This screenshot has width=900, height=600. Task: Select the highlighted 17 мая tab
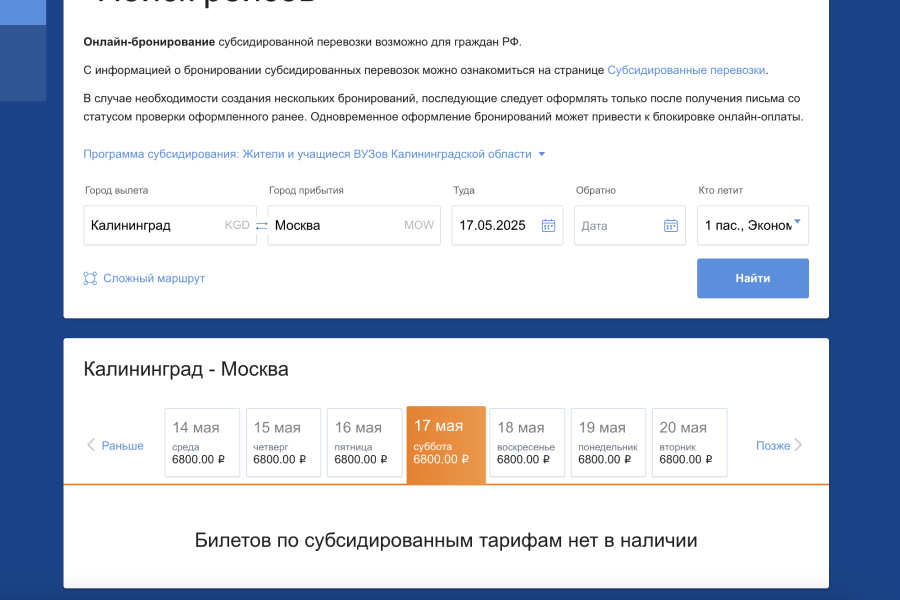tap(444, 441)
